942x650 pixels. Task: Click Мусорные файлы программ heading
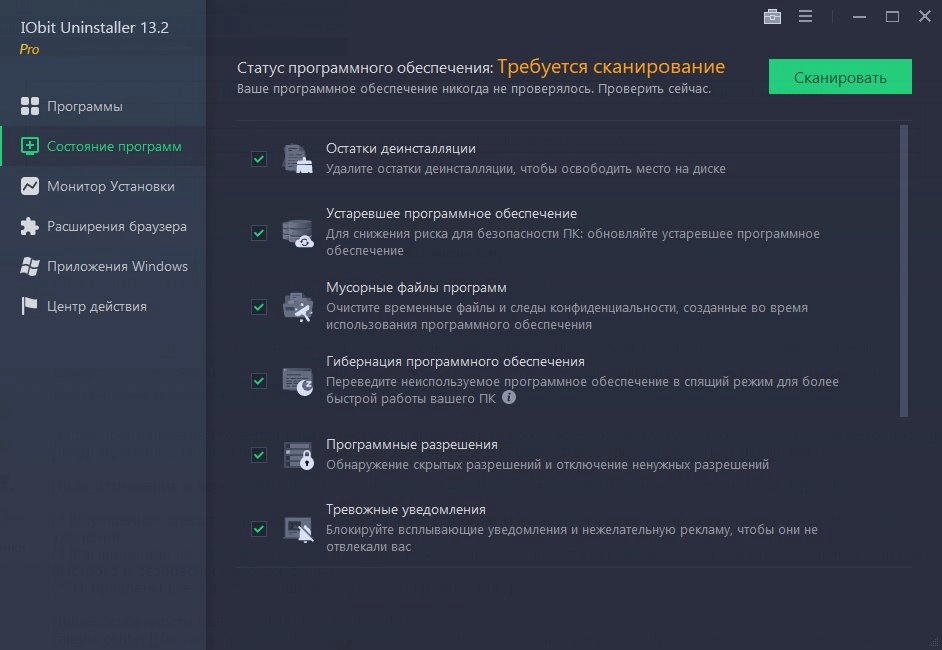point(416,287)
